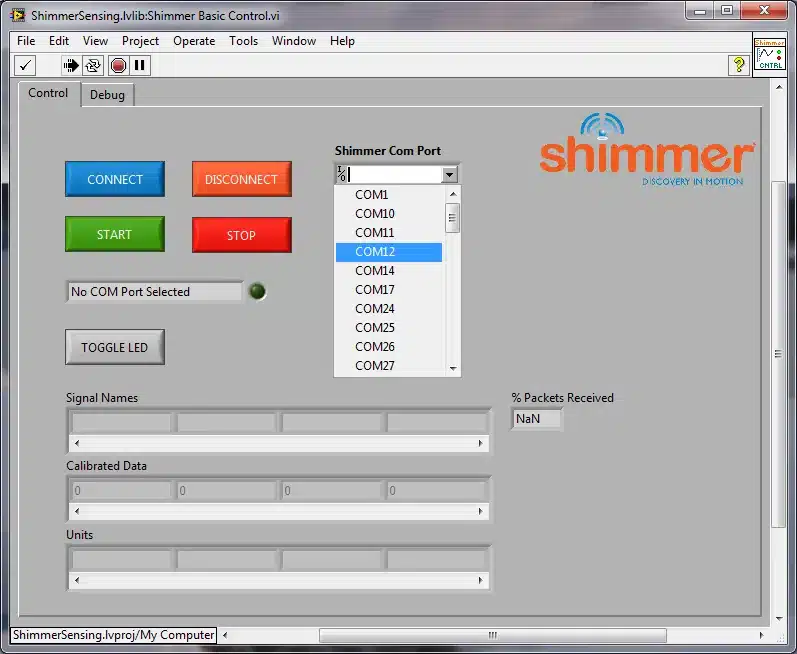Click ShimmerSensing.lvproj/My Computer status label

click(x=113, y=635)
